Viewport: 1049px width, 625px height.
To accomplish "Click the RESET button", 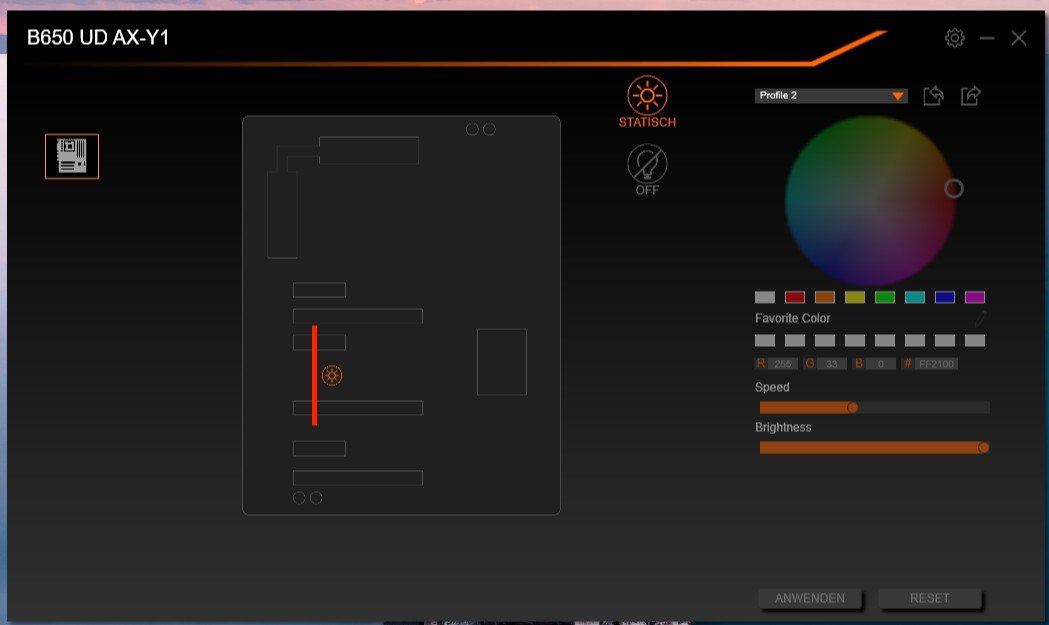I will click(929, 598).
